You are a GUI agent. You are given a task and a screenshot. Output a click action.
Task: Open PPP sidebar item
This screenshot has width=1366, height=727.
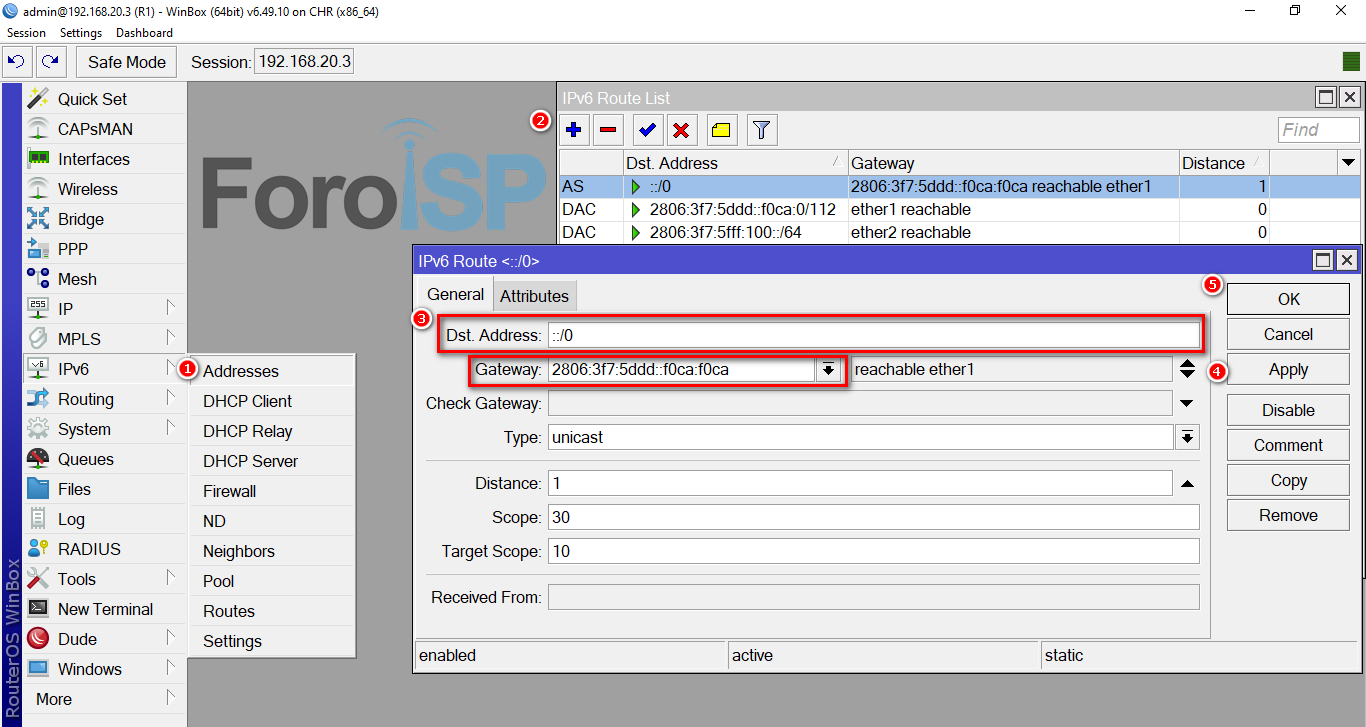[x=105, y=249]
